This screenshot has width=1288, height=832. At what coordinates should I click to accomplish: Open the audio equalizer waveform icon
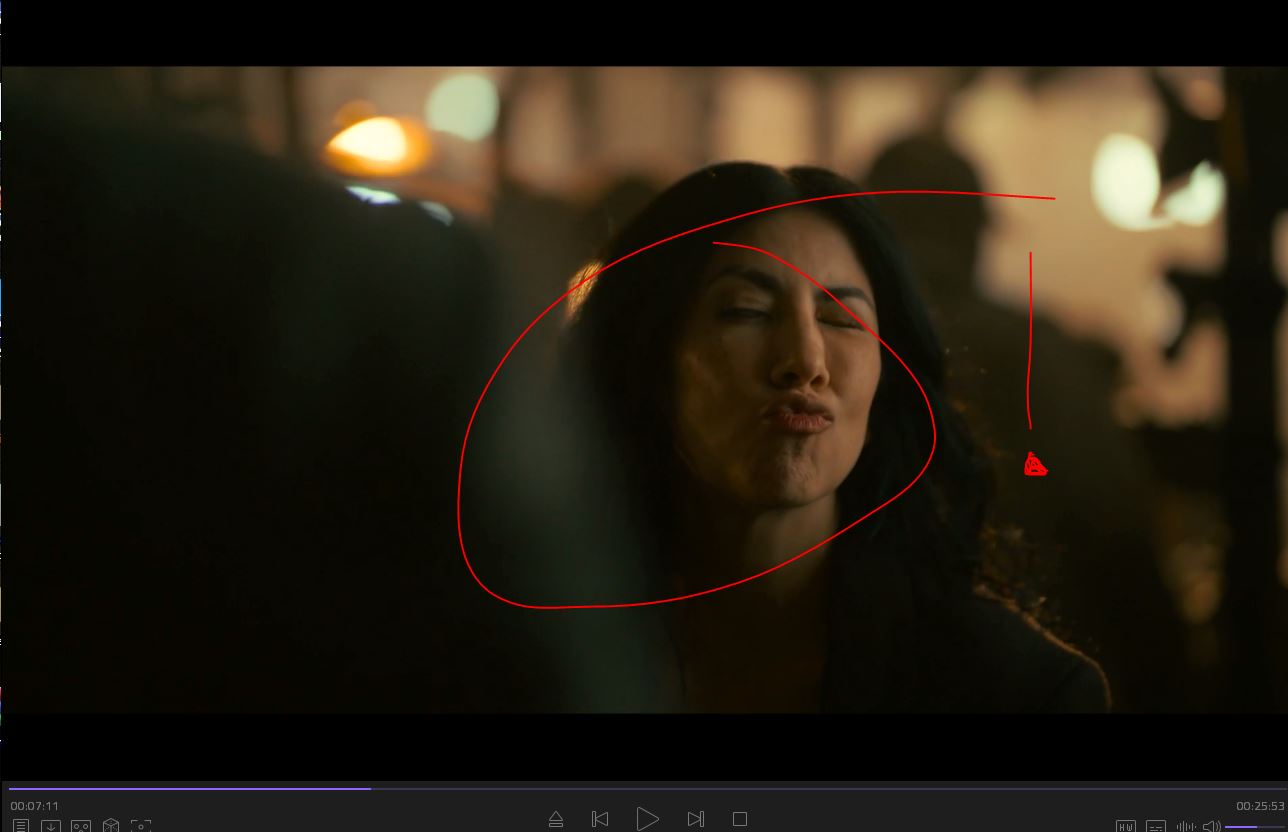(x=1186, y=826)
